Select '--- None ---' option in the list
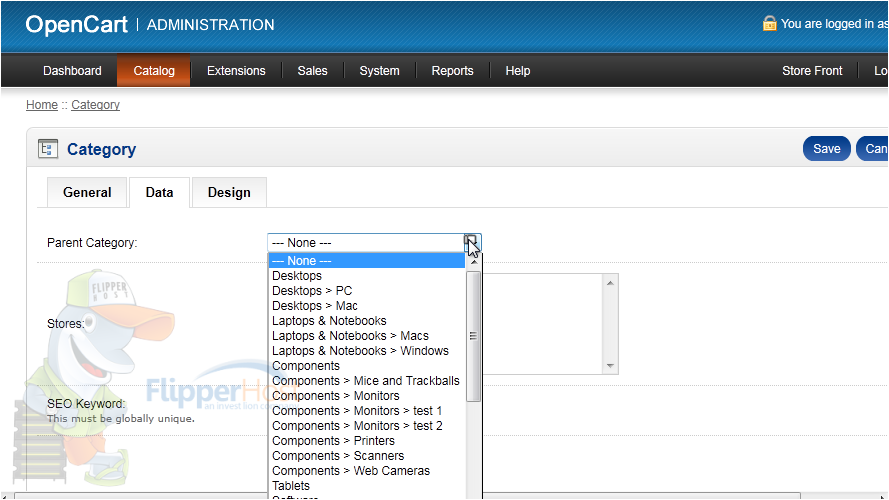 pos(366,261)
